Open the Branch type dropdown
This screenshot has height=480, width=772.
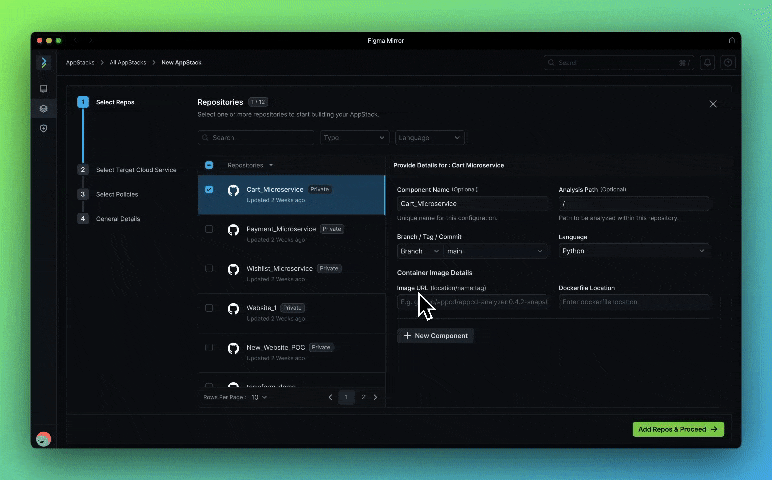tap(419, 251)
